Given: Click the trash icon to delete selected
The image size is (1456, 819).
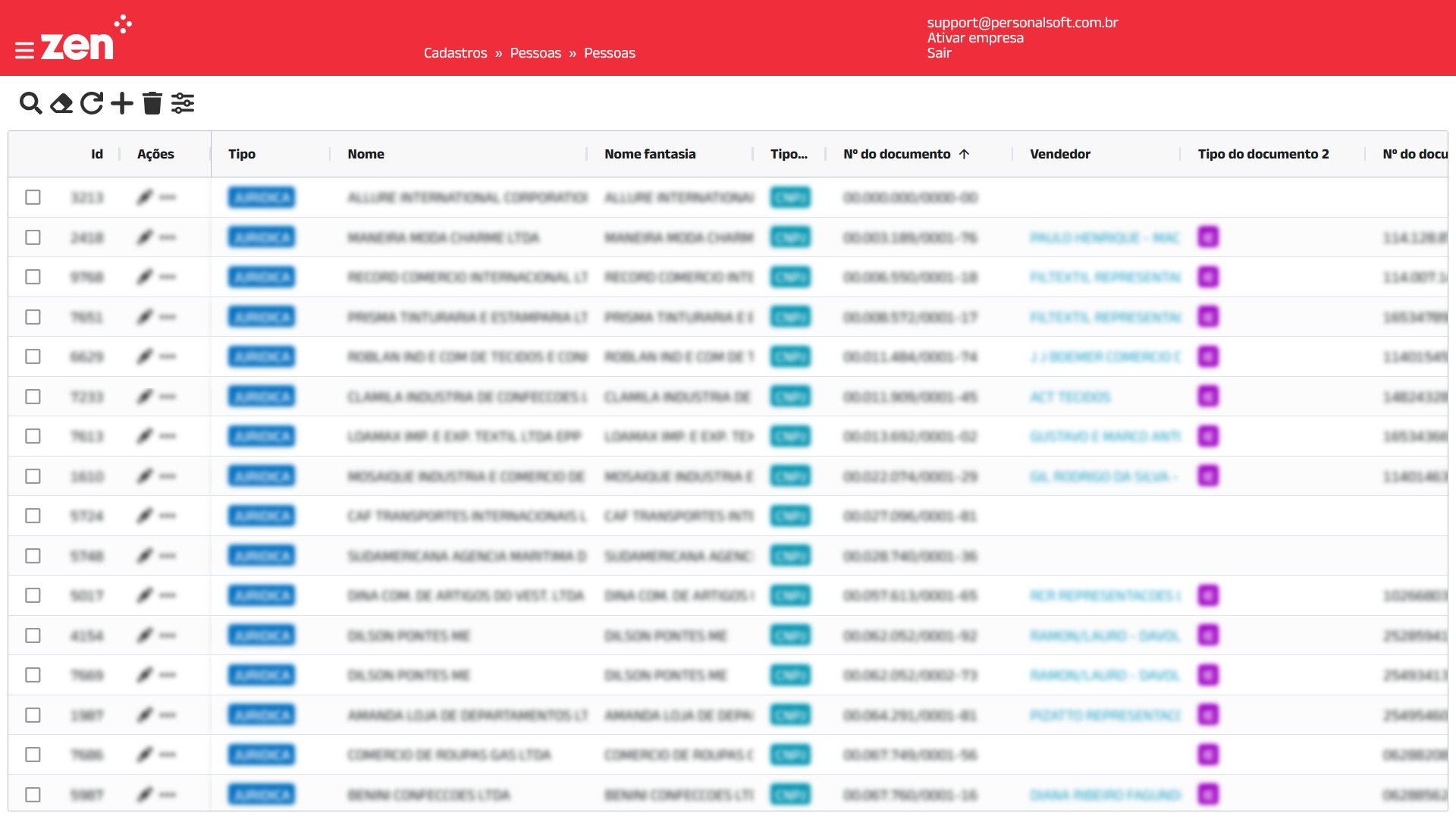Looking at the screenshot, I should [x=152, y=103].
